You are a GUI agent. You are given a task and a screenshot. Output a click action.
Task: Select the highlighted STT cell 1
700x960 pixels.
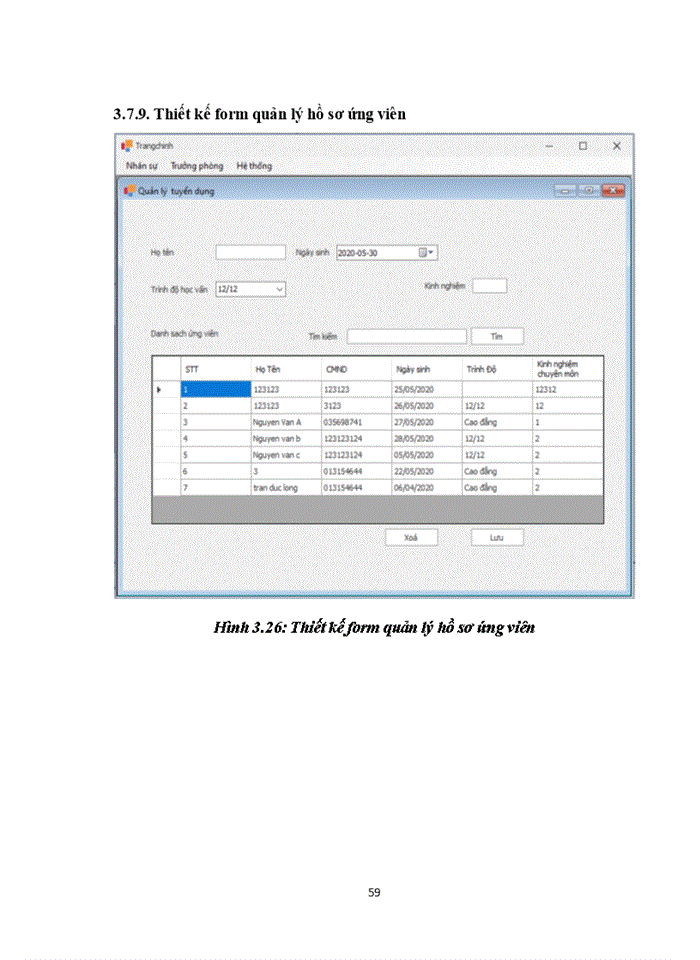(x=216, y=389)
